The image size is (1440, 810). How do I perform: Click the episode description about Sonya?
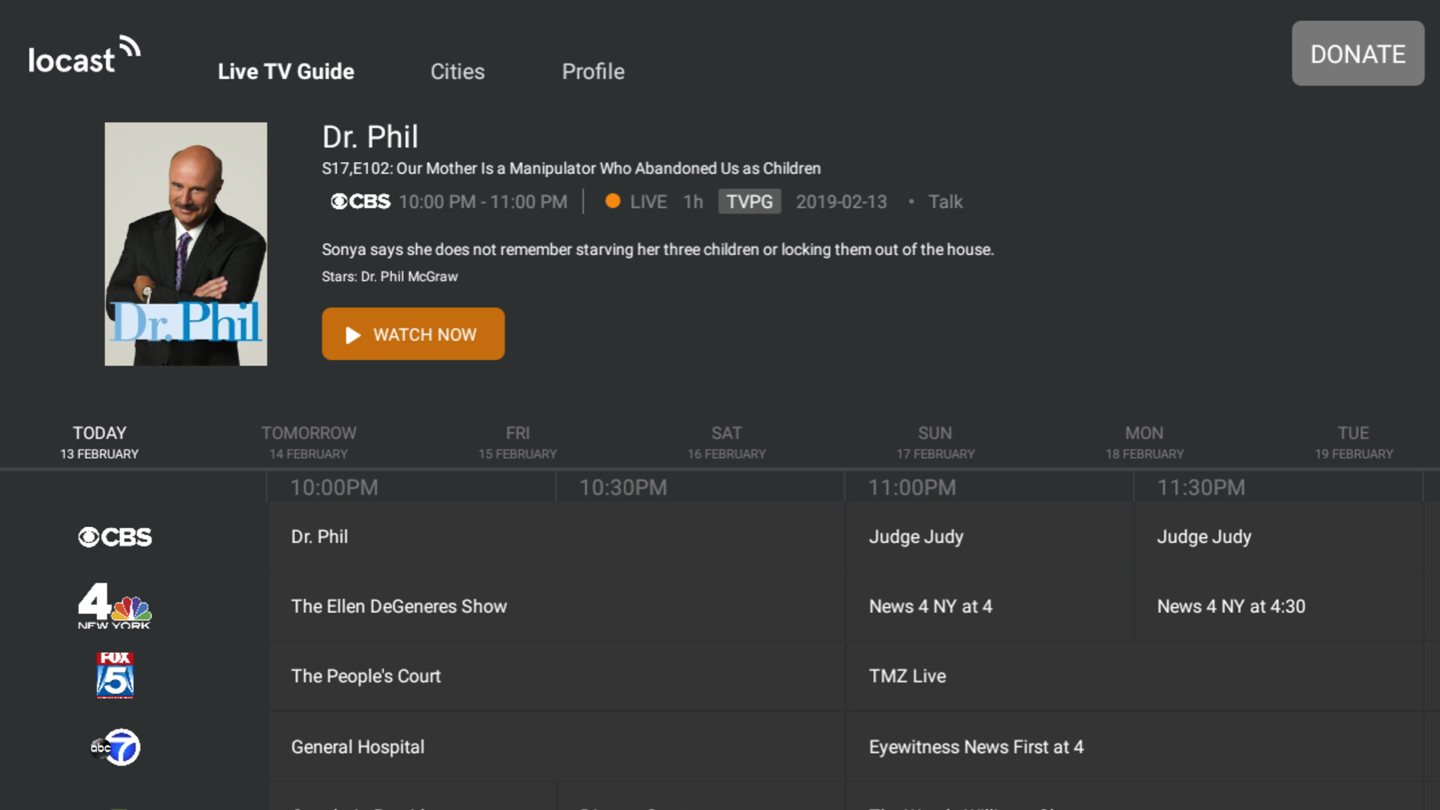[658, 250]
